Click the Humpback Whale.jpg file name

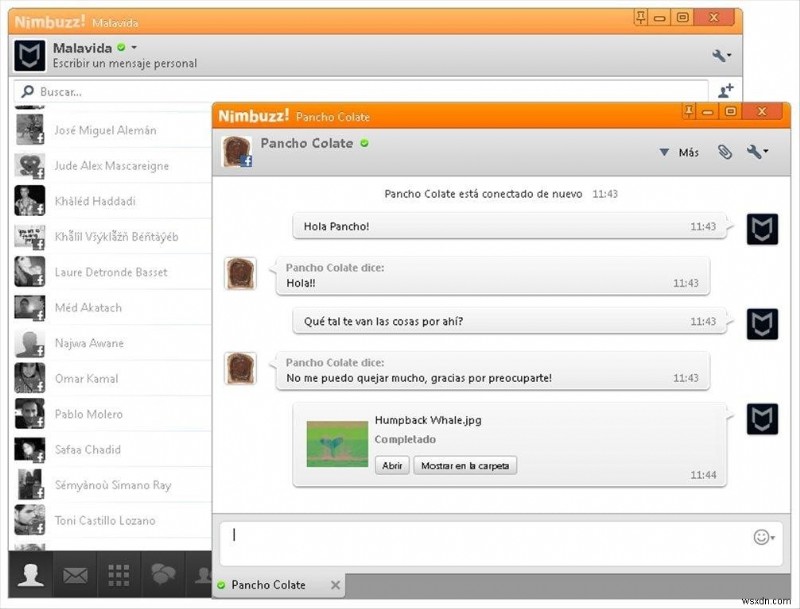pos(428,420)
